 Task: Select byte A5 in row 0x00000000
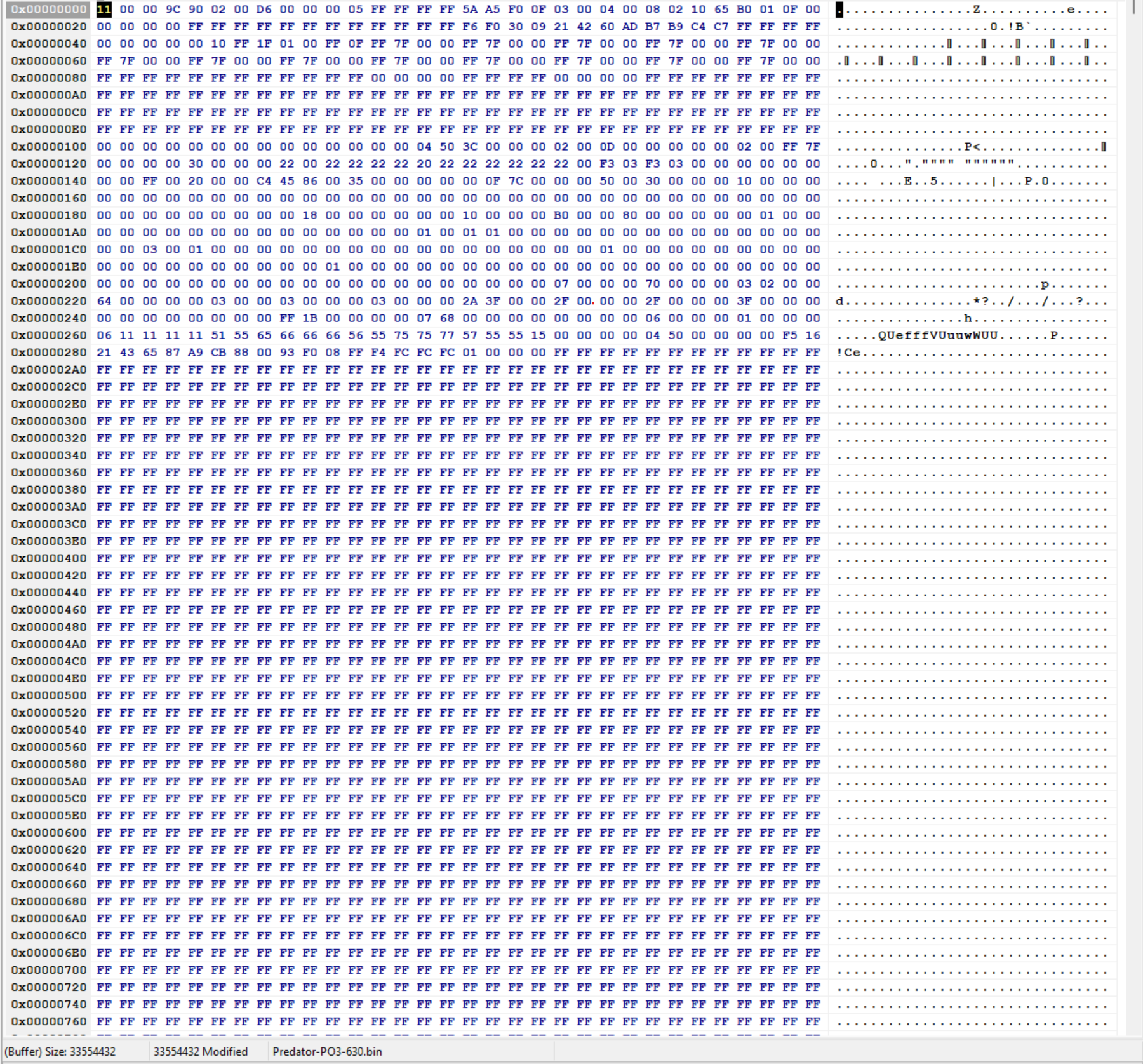[x=493, y=10]
